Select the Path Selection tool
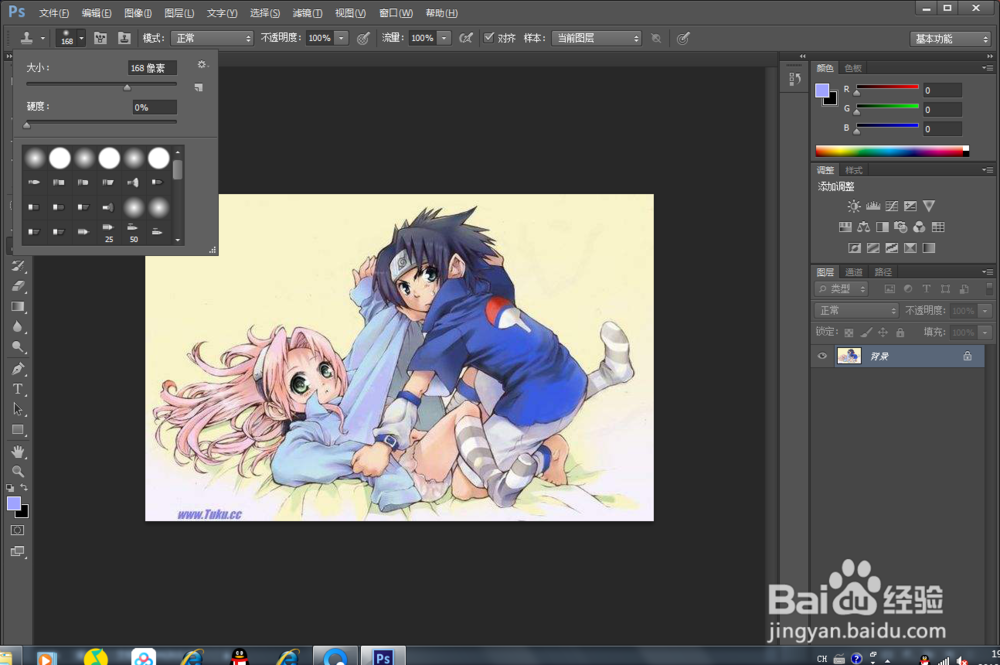 click(18, 409)
